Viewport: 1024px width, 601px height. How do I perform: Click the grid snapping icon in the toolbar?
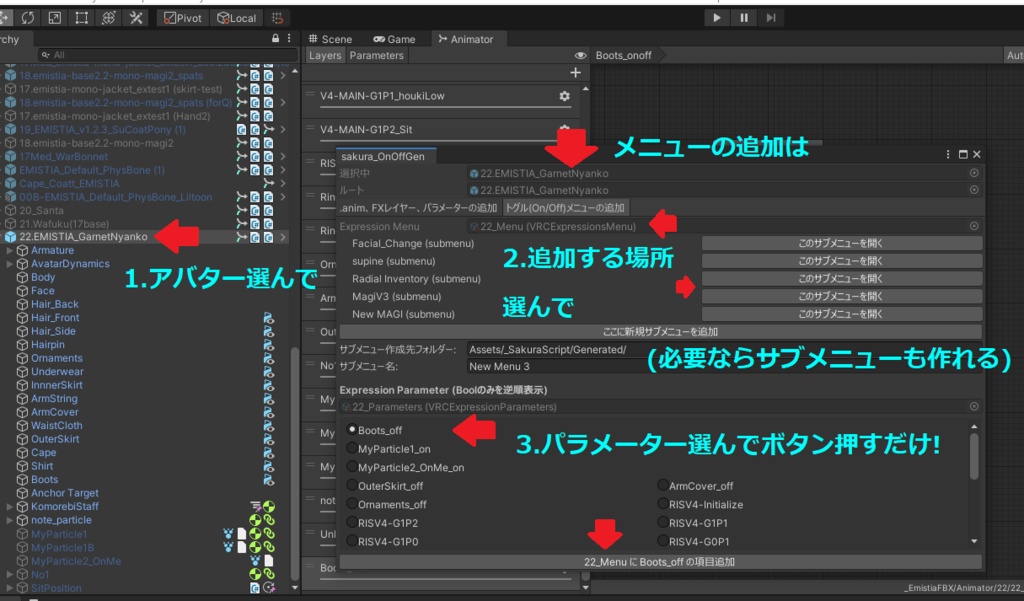[x=277, y=17]
